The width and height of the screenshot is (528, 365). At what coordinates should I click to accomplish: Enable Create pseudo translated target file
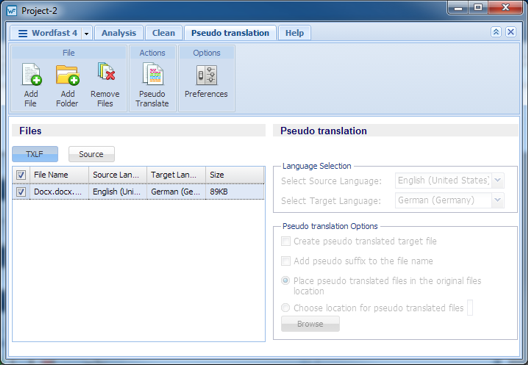286,241
